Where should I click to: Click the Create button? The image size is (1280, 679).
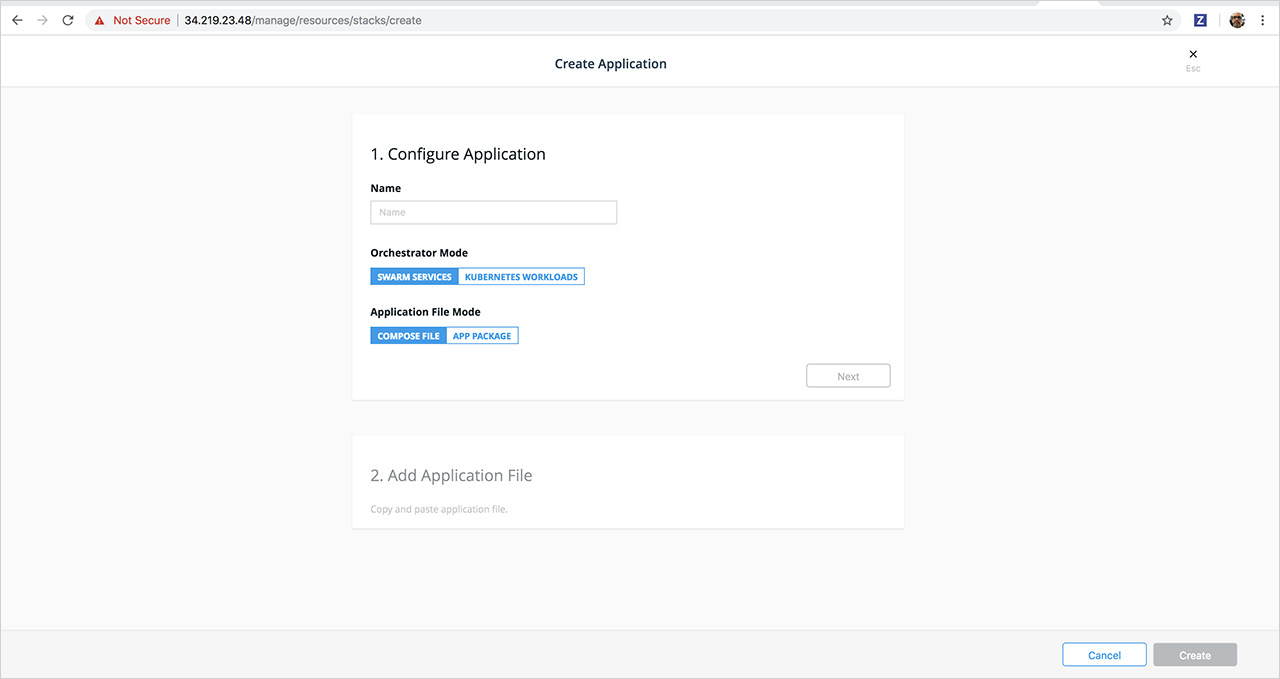click(x=1194, y=654)
